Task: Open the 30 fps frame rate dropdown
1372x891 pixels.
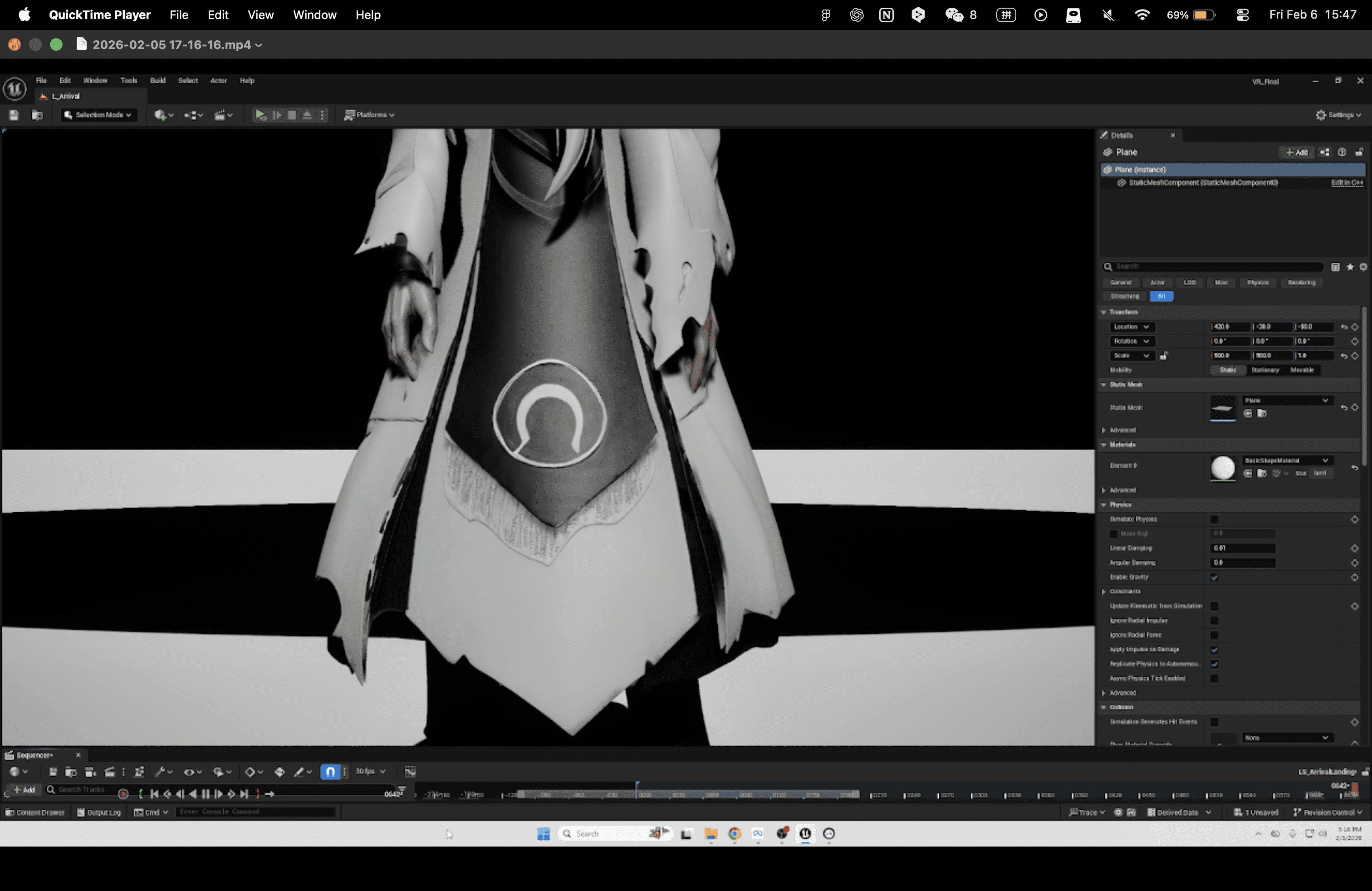Action: click(370, 771)
